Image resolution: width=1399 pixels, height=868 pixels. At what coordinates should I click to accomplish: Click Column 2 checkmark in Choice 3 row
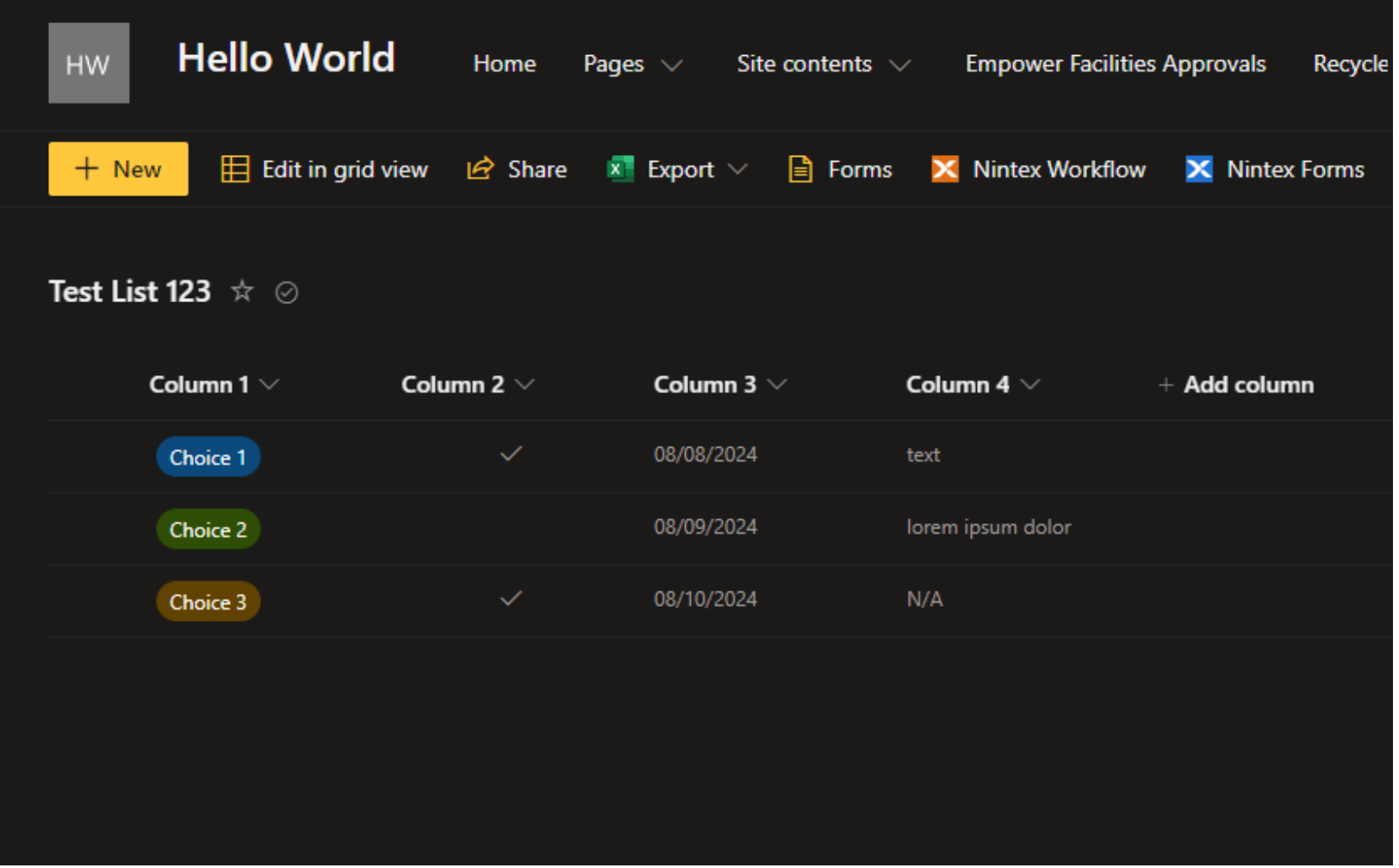[511, 598]
